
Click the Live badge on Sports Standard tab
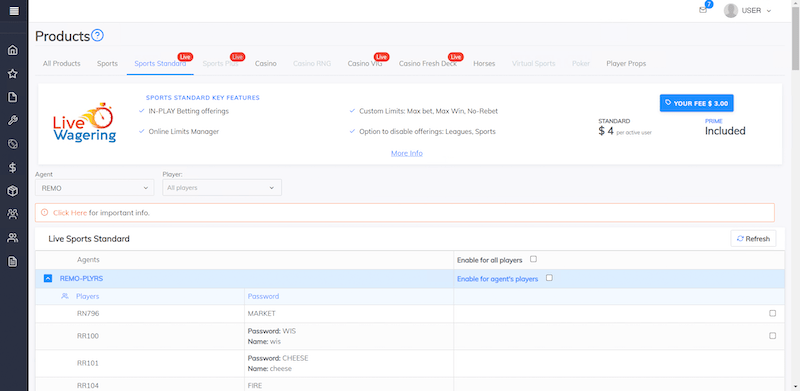click(185, 57)
